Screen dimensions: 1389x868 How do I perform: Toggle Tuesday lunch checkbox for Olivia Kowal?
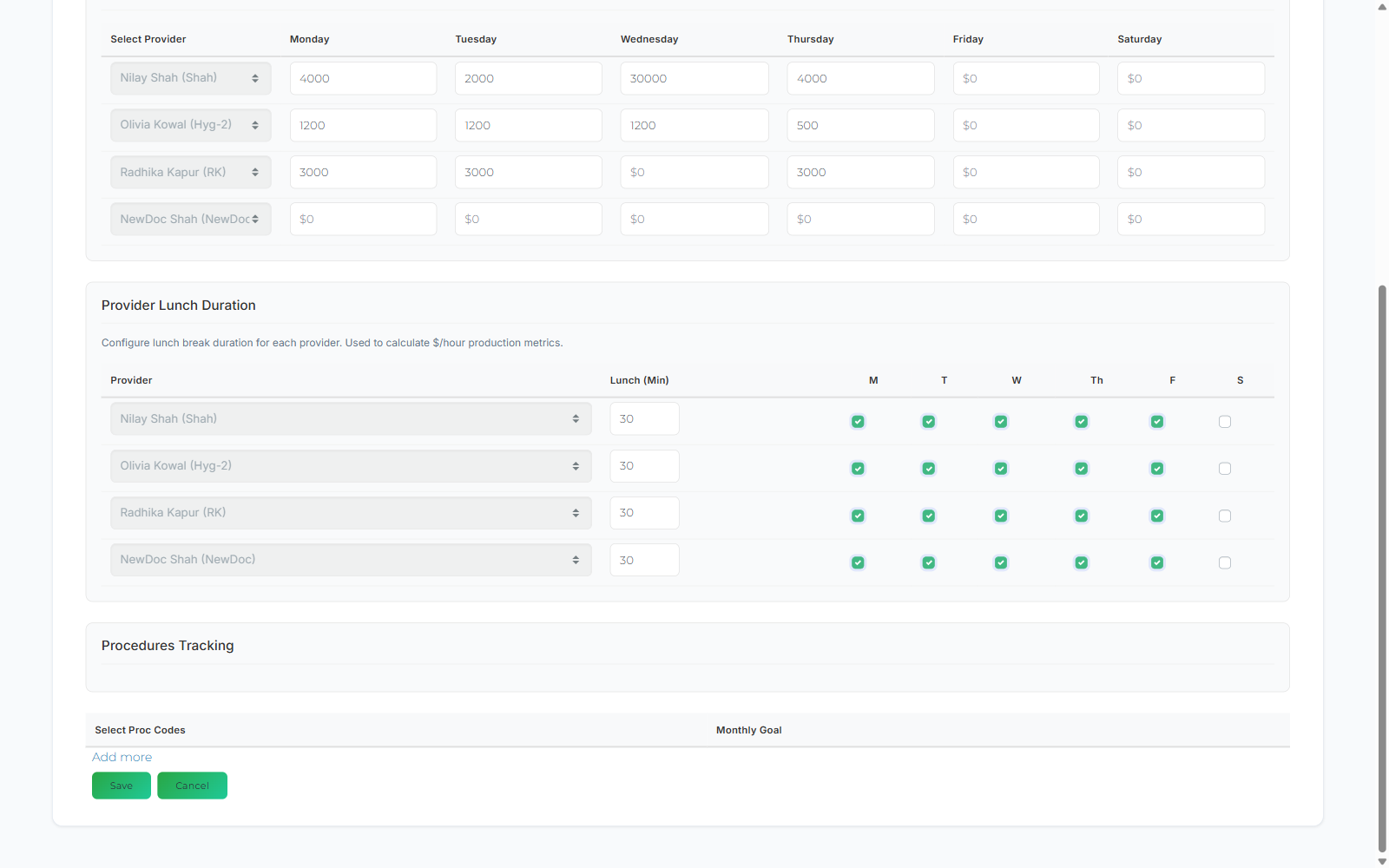pos(929,469)
